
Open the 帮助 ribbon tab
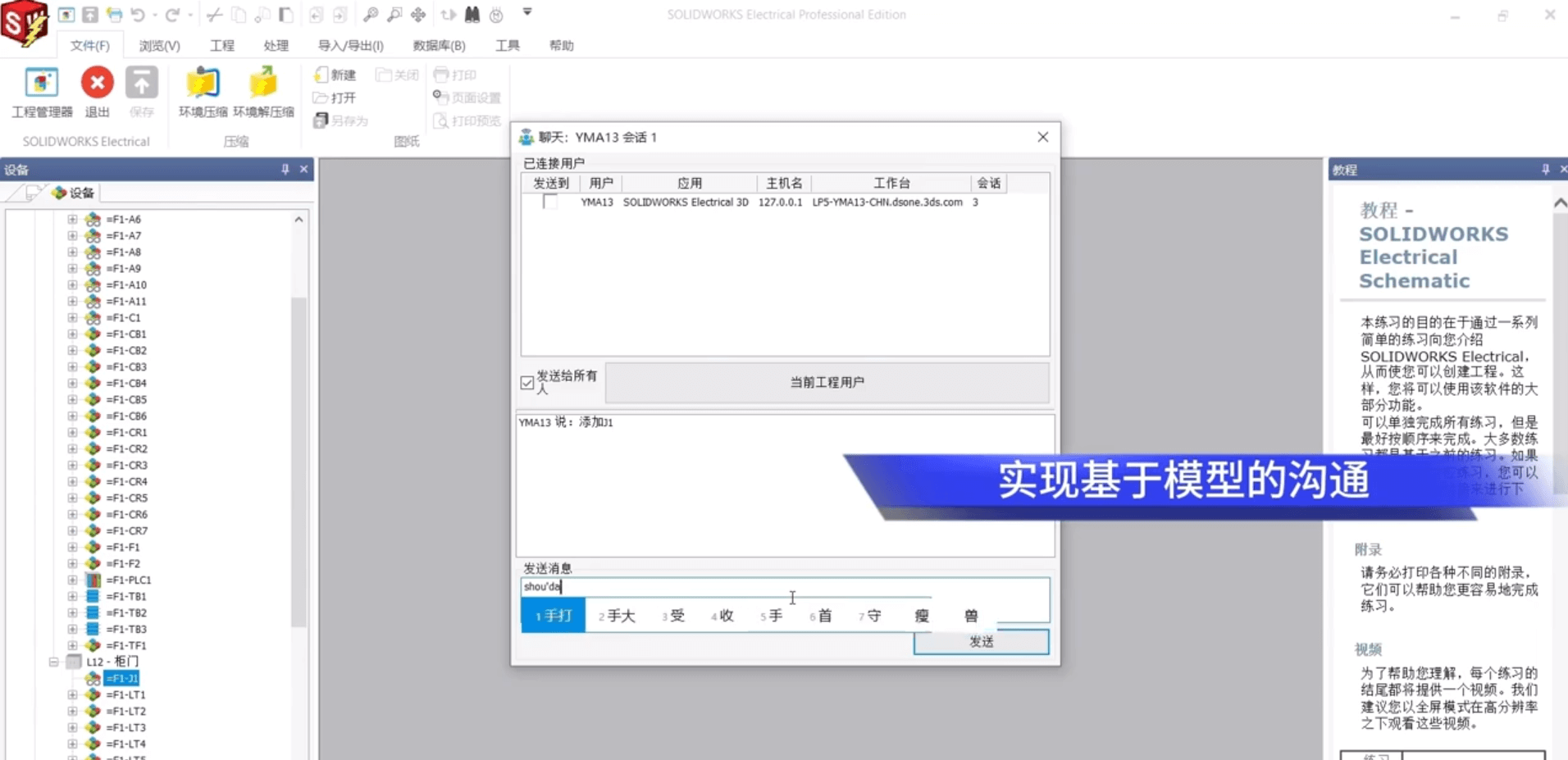561,45
